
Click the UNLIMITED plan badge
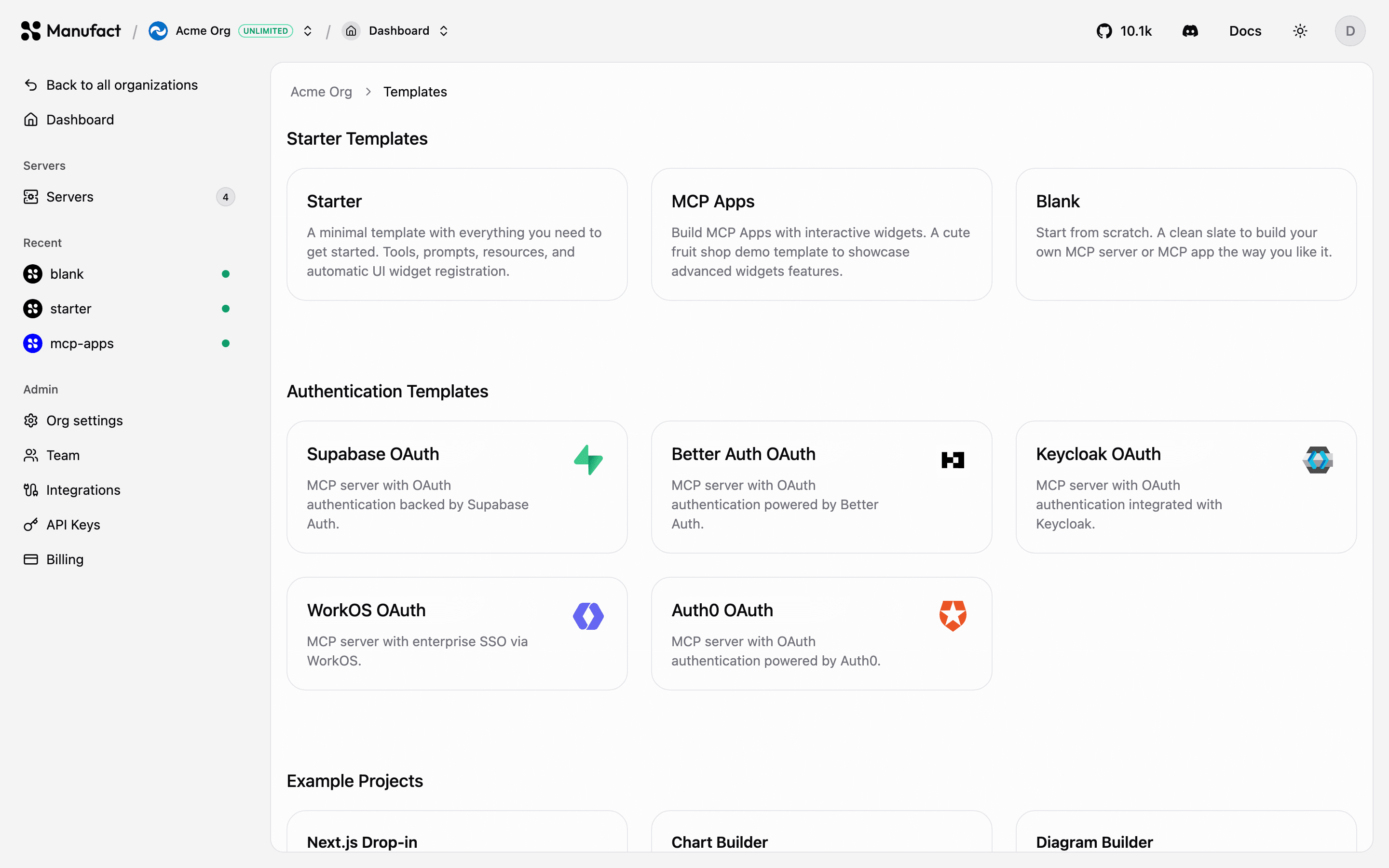(266, 31)
